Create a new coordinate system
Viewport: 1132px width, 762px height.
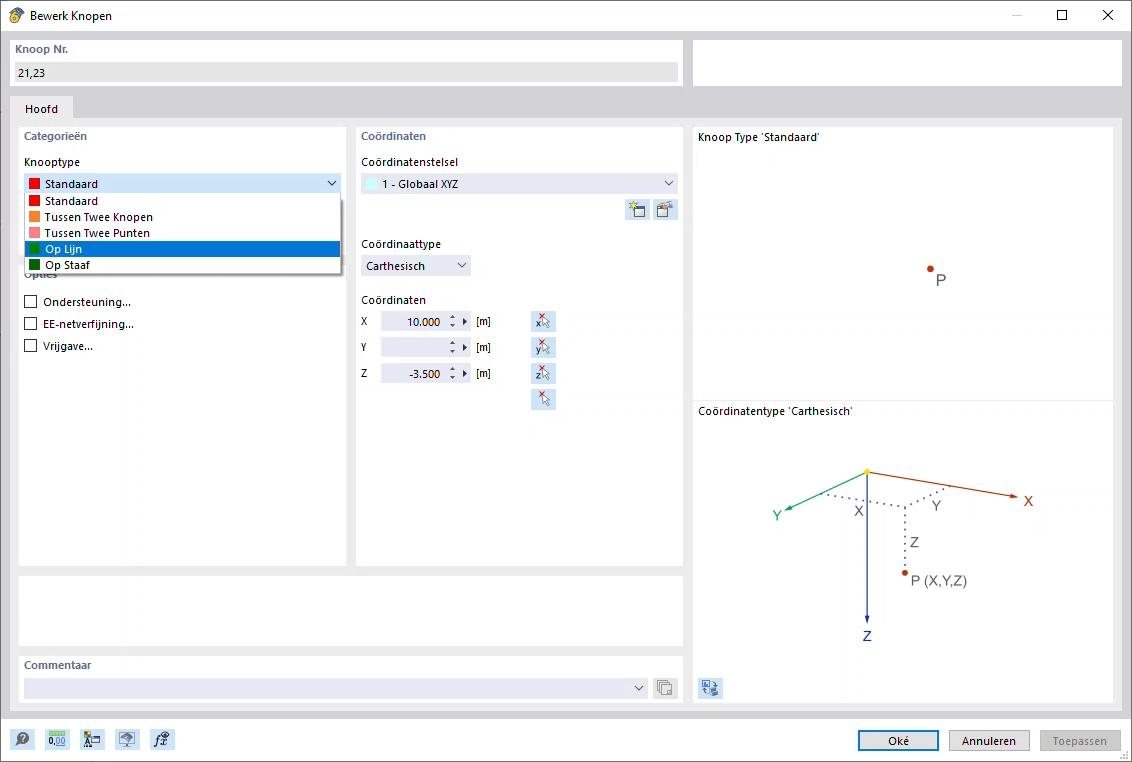[637, 209]
